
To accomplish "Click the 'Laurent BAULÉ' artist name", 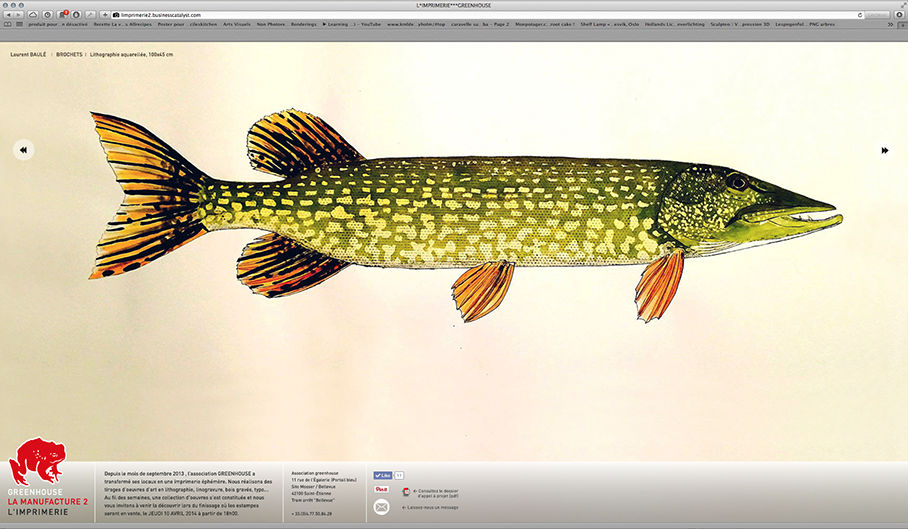I will 28,54.
